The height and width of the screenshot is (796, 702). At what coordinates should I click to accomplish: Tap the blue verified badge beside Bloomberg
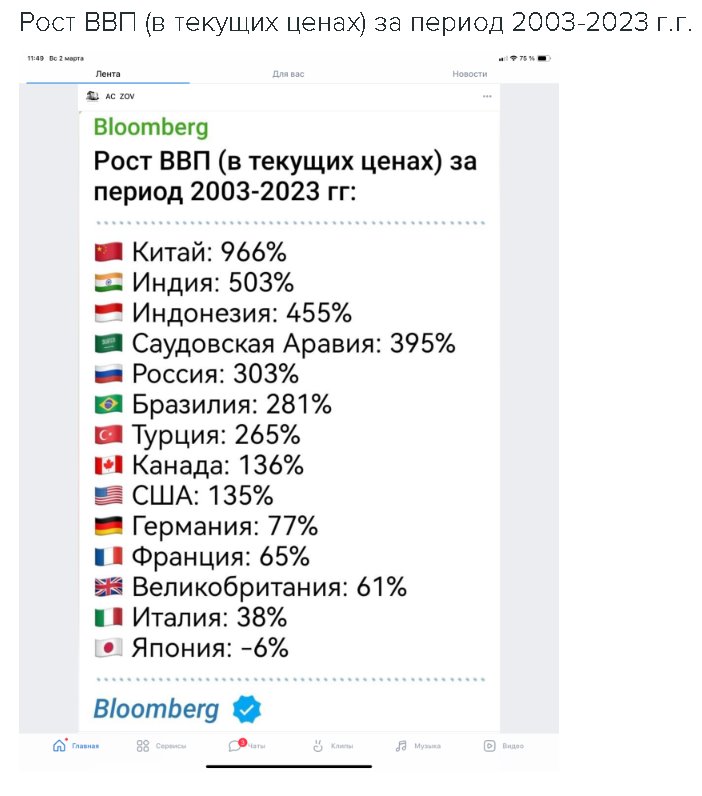tap(247, 710)
